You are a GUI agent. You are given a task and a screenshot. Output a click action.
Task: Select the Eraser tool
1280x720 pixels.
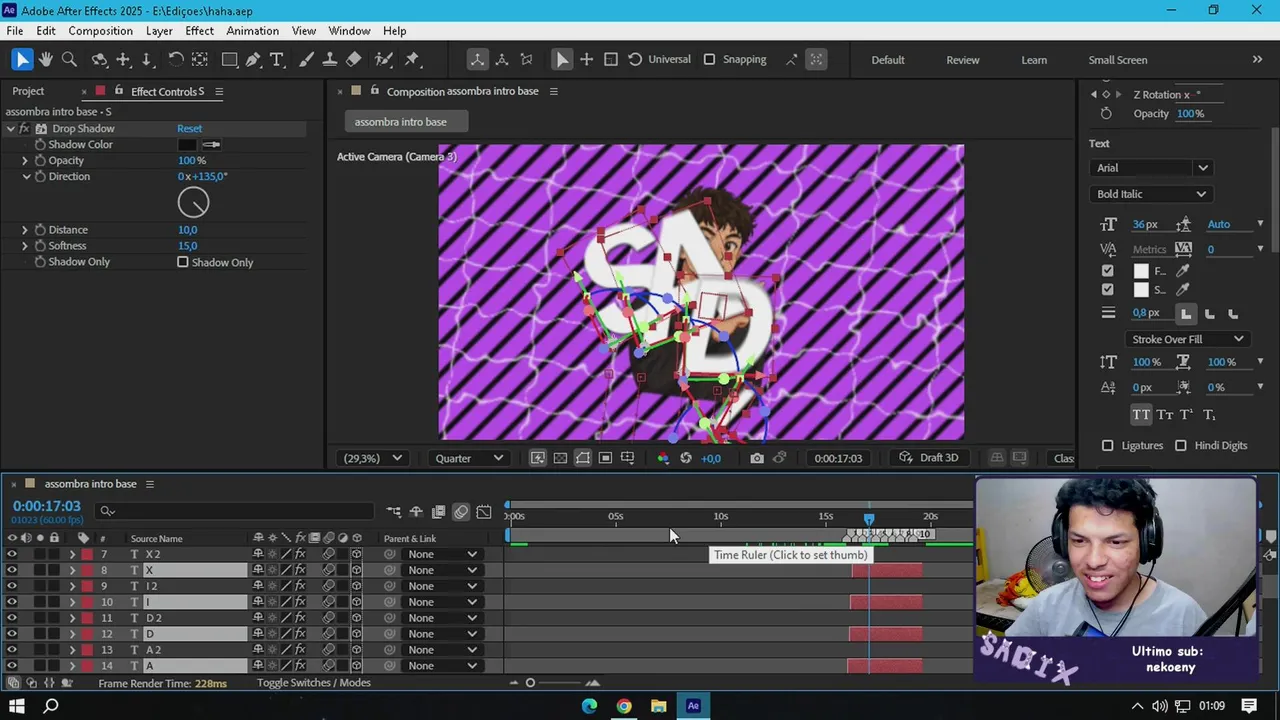[353, 59]
